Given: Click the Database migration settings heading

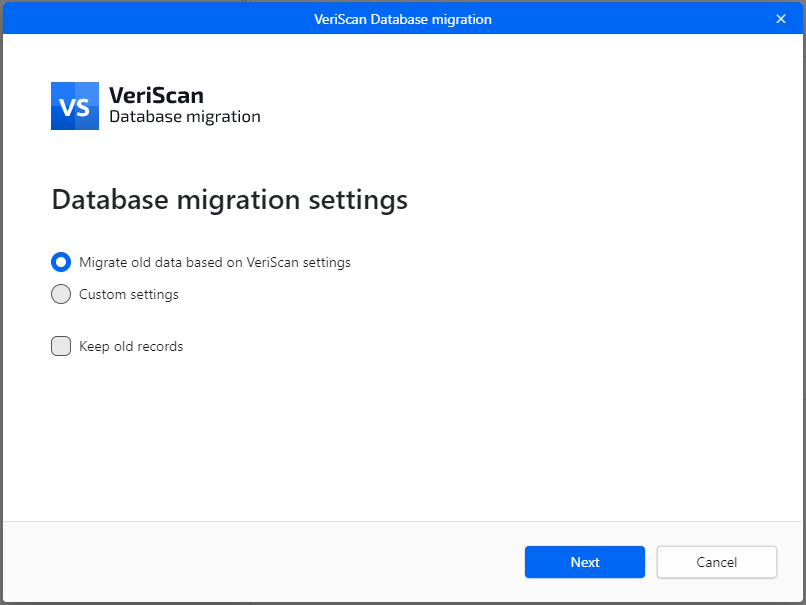Looking at the screenshot, I should tap(230, 199).
